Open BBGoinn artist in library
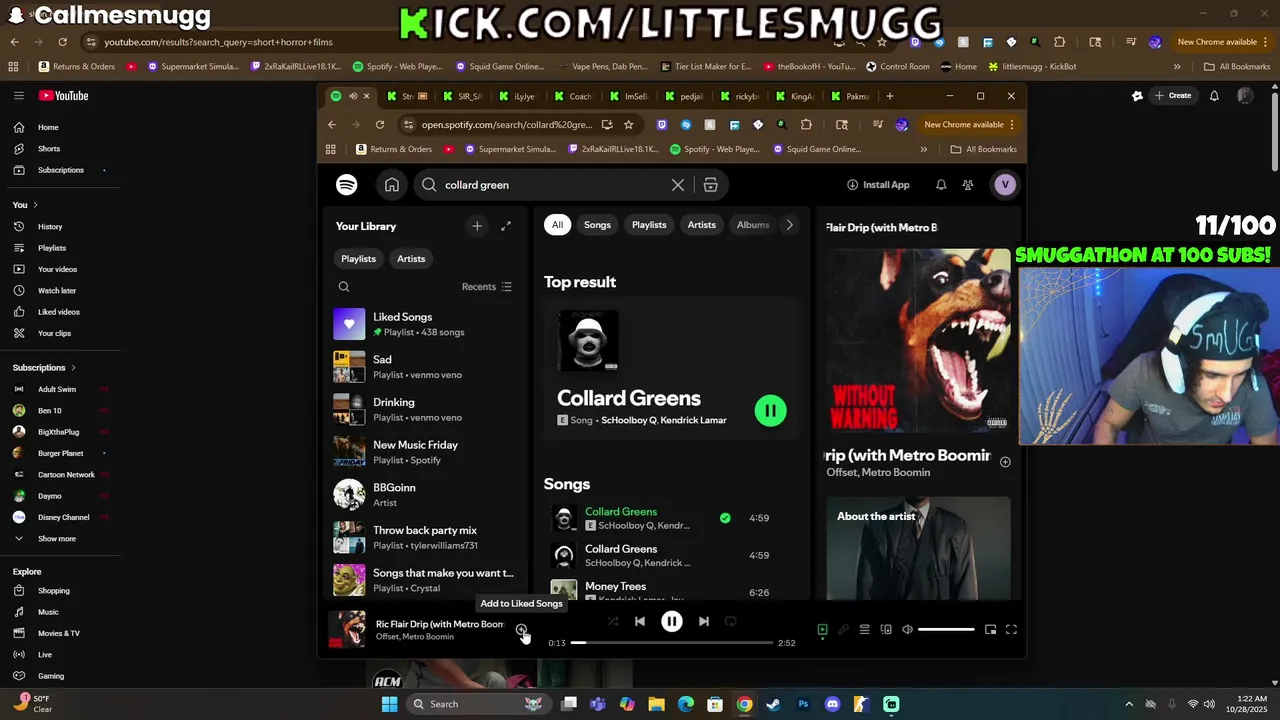The height and width of the screenshot is (720, 1280). click(x=424, y=495)
